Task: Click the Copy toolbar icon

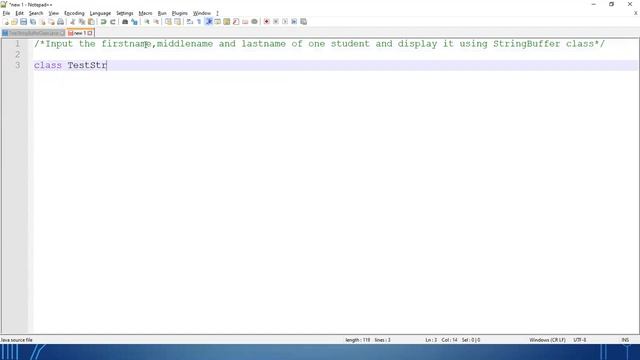Action: [82, 22]
